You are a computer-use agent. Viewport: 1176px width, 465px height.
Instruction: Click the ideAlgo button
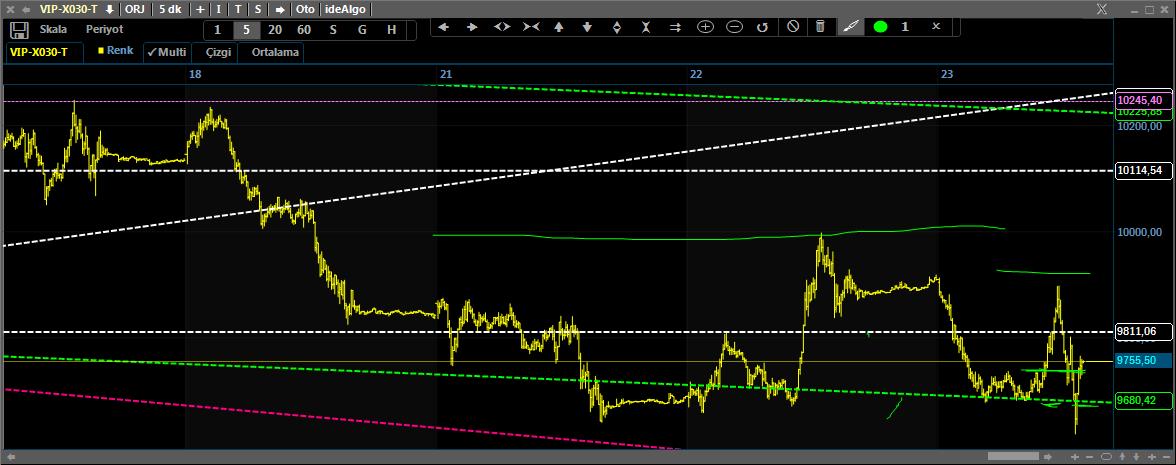(x=346, y=8)
